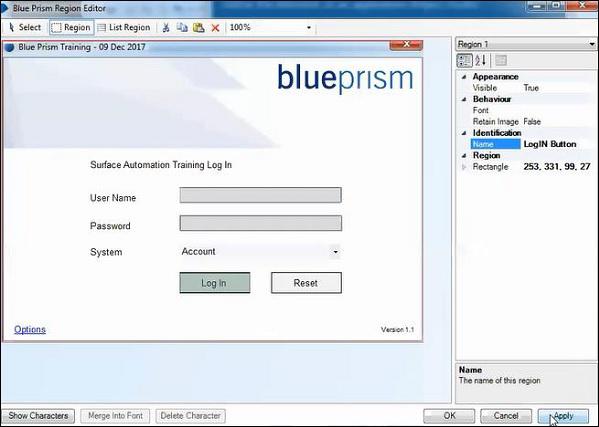Cancel the region editor changes

coord(506,416)
